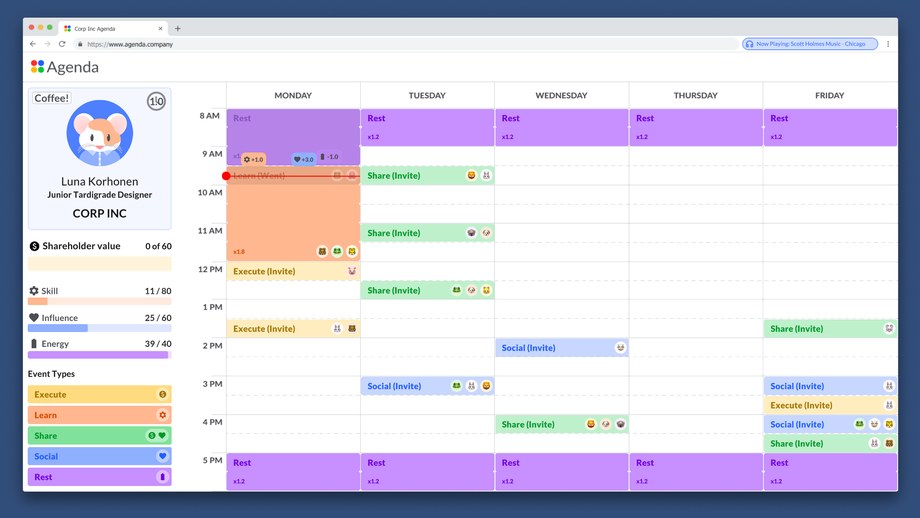Click attendee avatar on Wednesday Social event

[620, 348]
